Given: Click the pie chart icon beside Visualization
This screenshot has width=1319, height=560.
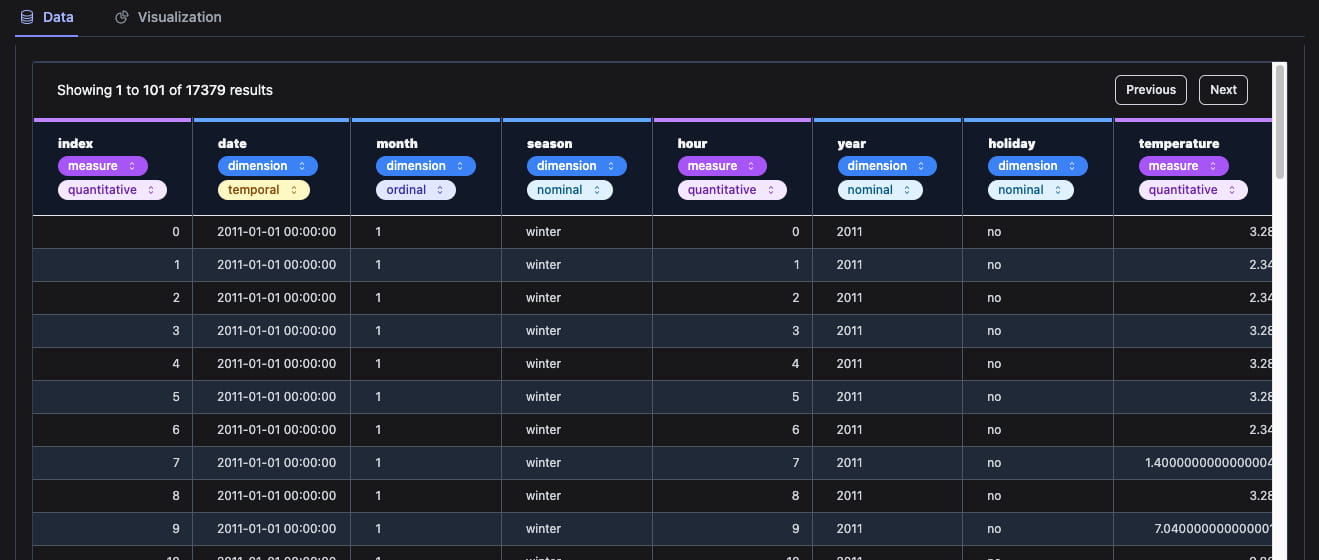Looking at the screenshot, I should click(122, 17).
